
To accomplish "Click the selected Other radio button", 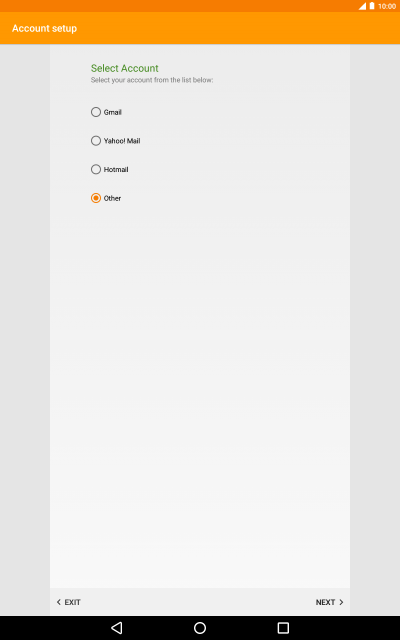I will click(x=96, y=198).
